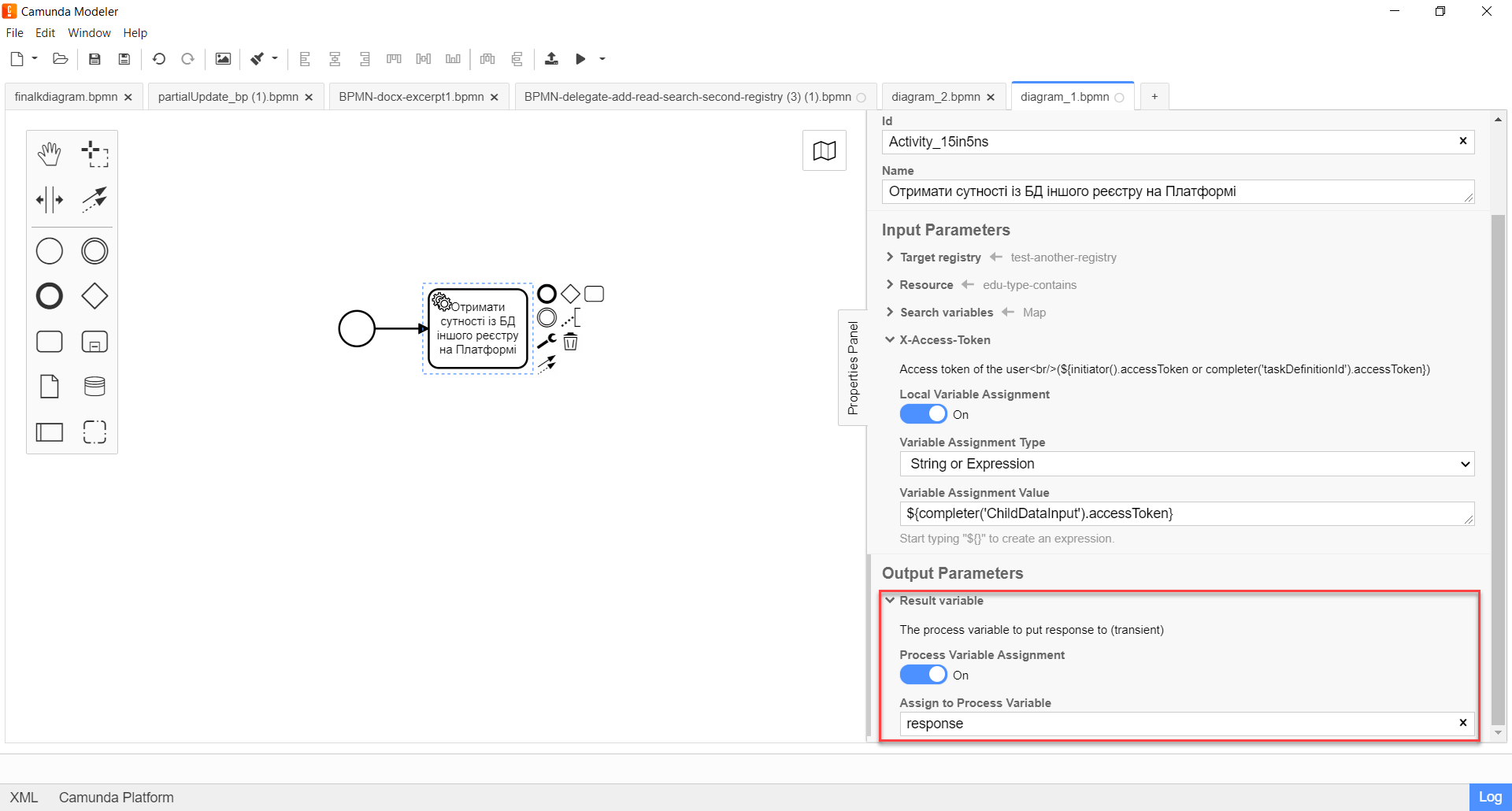Expand Target registry parameter
Viewport: 1512px width, 811px height.
tap(890, 257)
